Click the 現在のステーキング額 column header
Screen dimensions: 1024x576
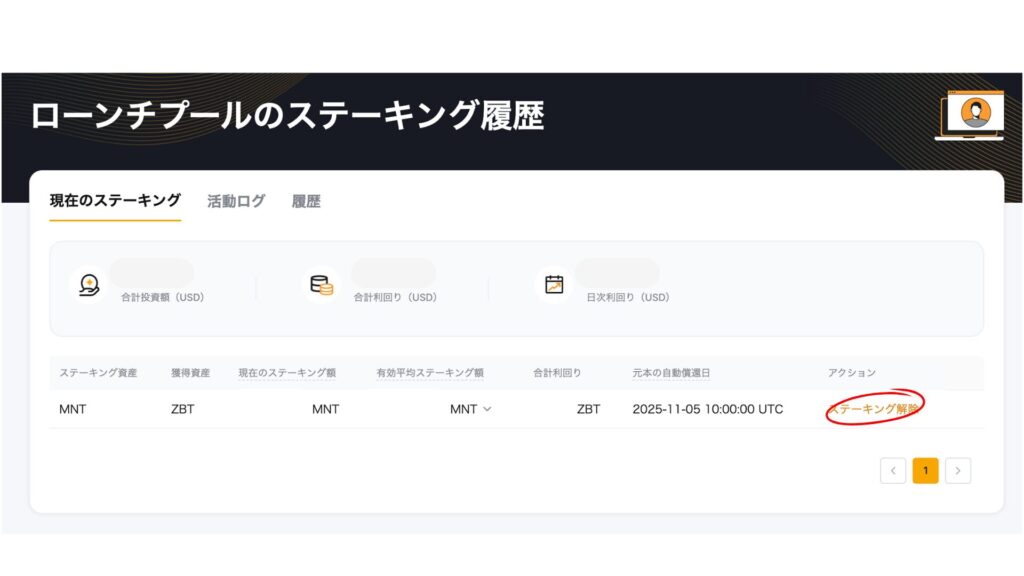(287, 373)
